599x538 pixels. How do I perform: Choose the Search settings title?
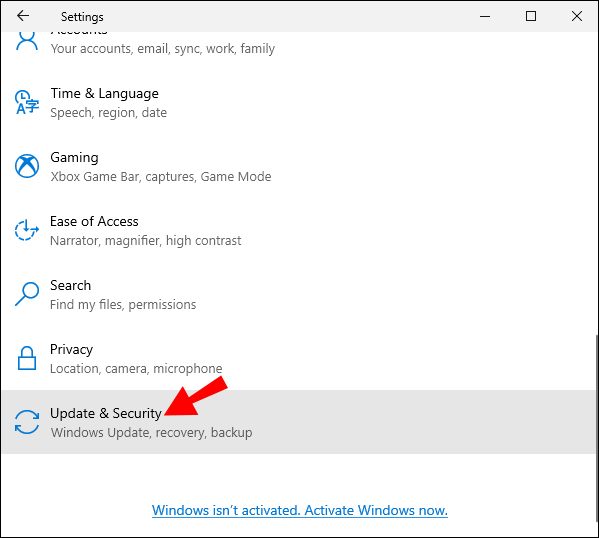click(x=71, y=285)
